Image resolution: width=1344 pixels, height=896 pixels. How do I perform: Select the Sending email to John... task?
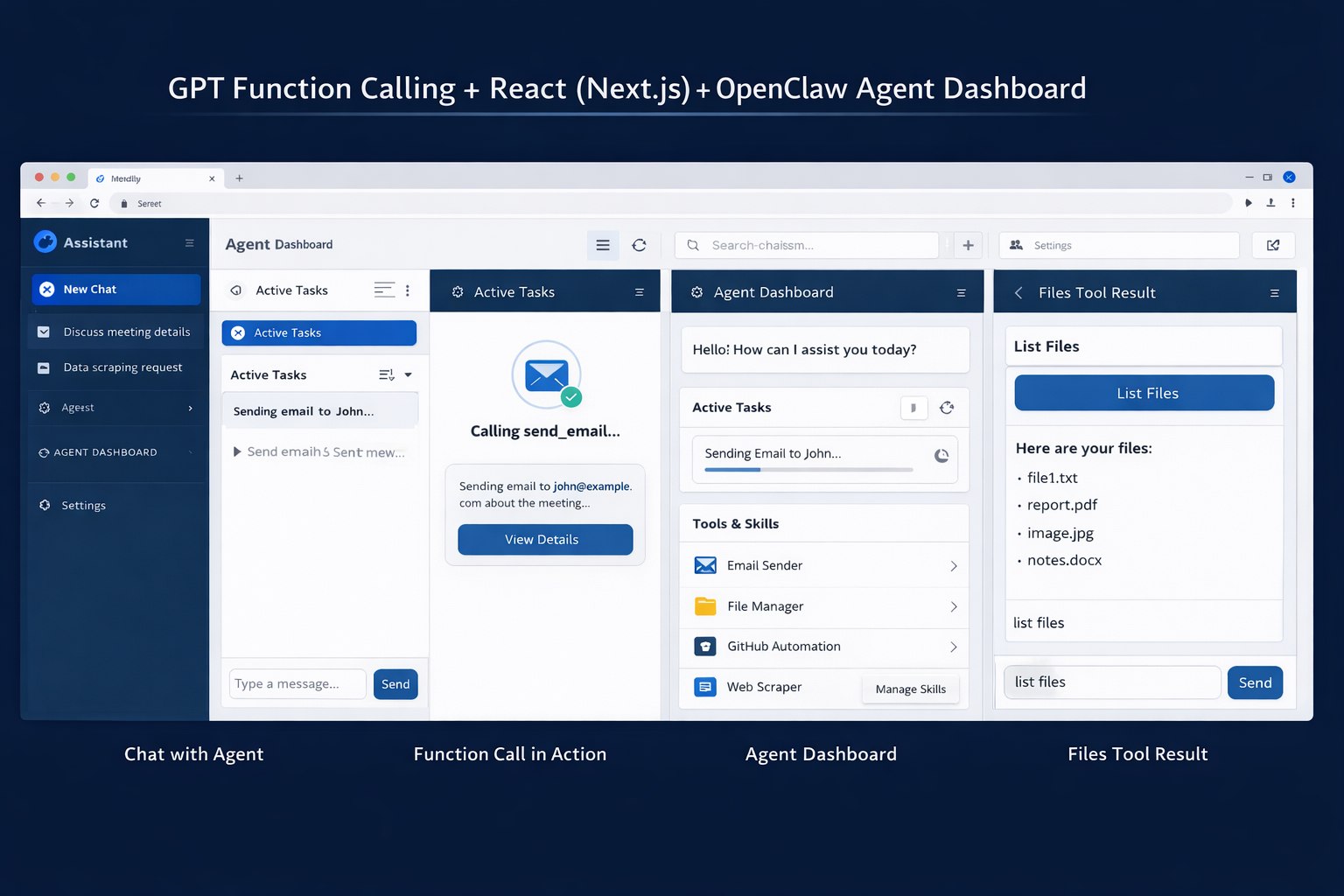[320, 411]
